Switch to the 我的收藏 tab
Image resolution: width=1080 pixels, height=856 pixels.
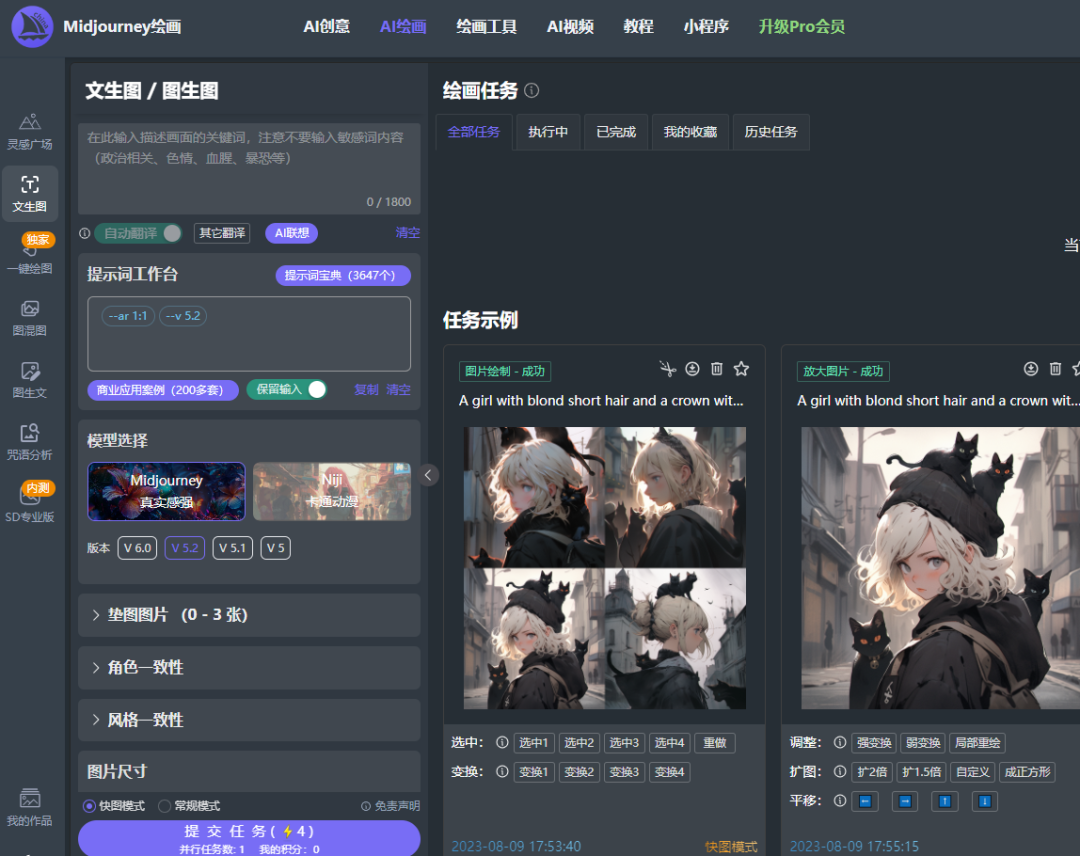(690, 132)
